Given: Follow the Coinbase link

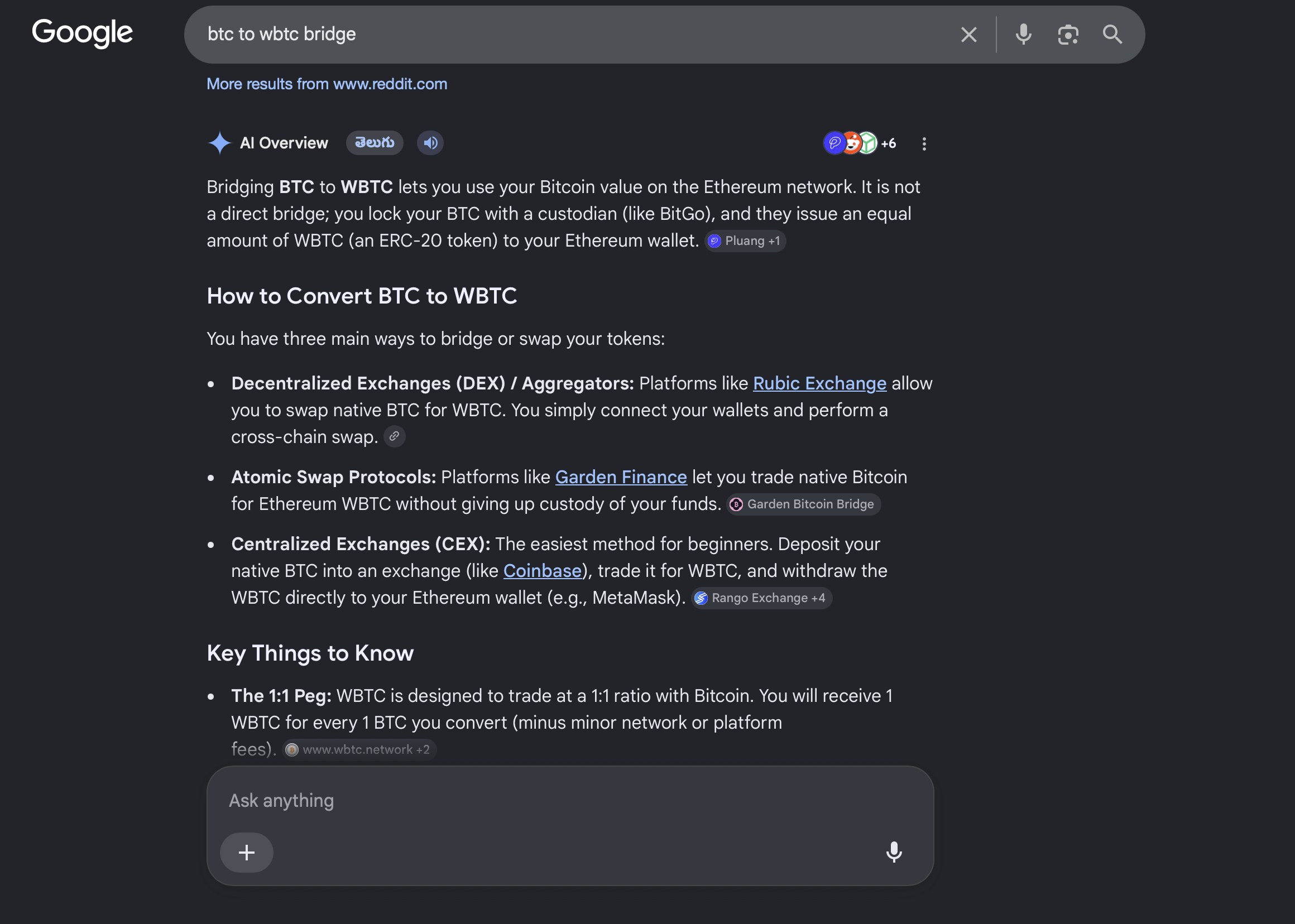Looking at the screenshot, I should coord(542,571).
